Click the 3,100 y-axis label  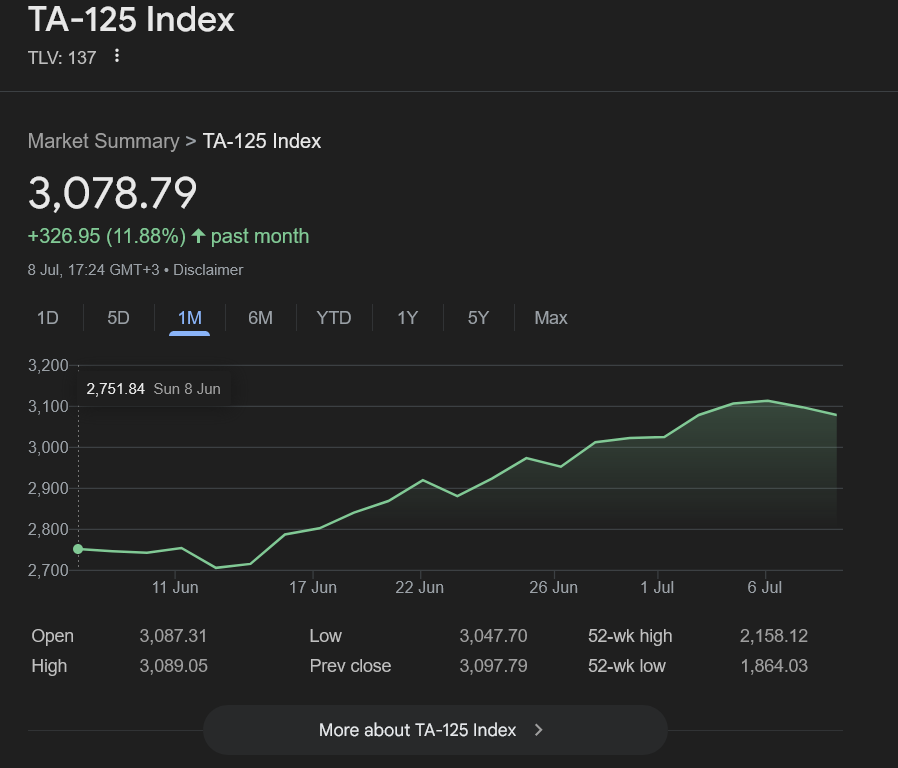tap(48, 406)
